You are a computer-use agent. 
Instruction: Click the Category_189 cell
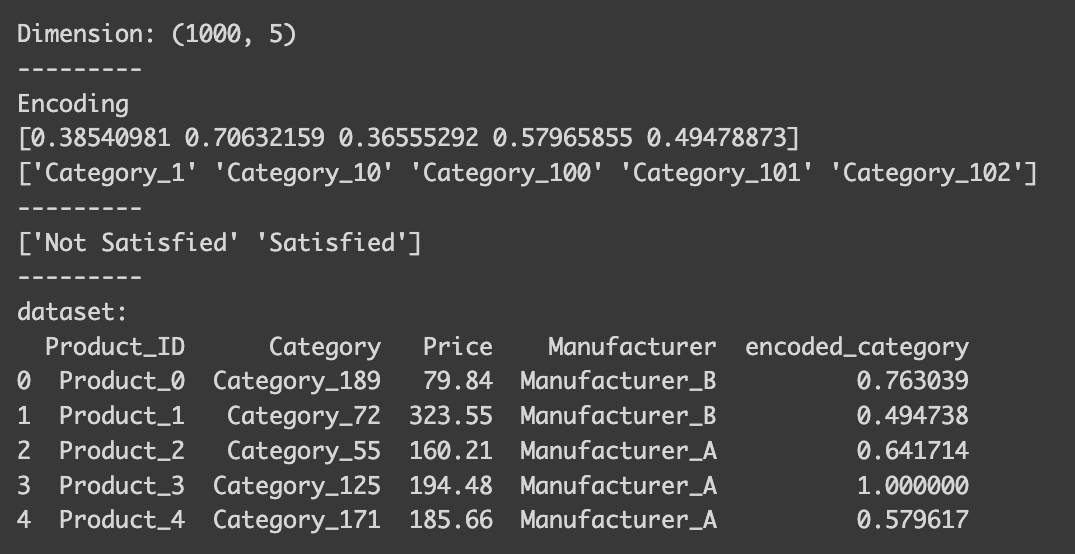tap(296, 381)
